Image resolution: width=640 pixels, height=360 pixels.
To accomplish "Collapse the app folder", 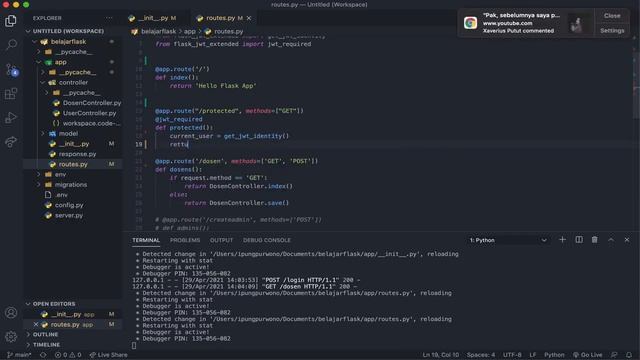I will 60,62.
